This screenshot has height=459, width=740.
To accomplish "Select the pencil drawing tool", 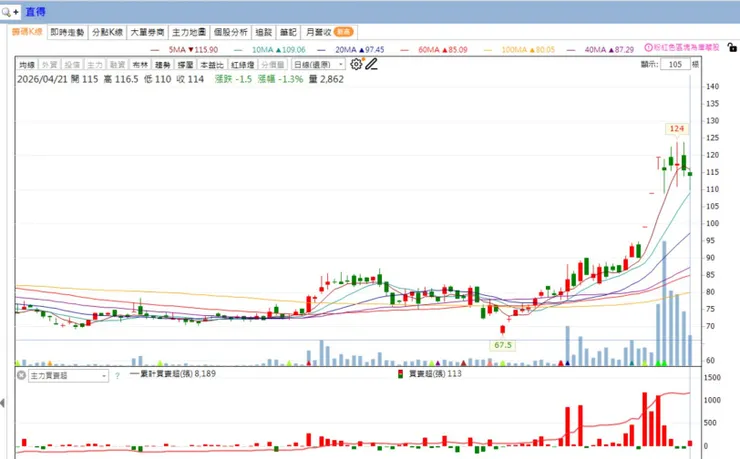I will point(372,64).
